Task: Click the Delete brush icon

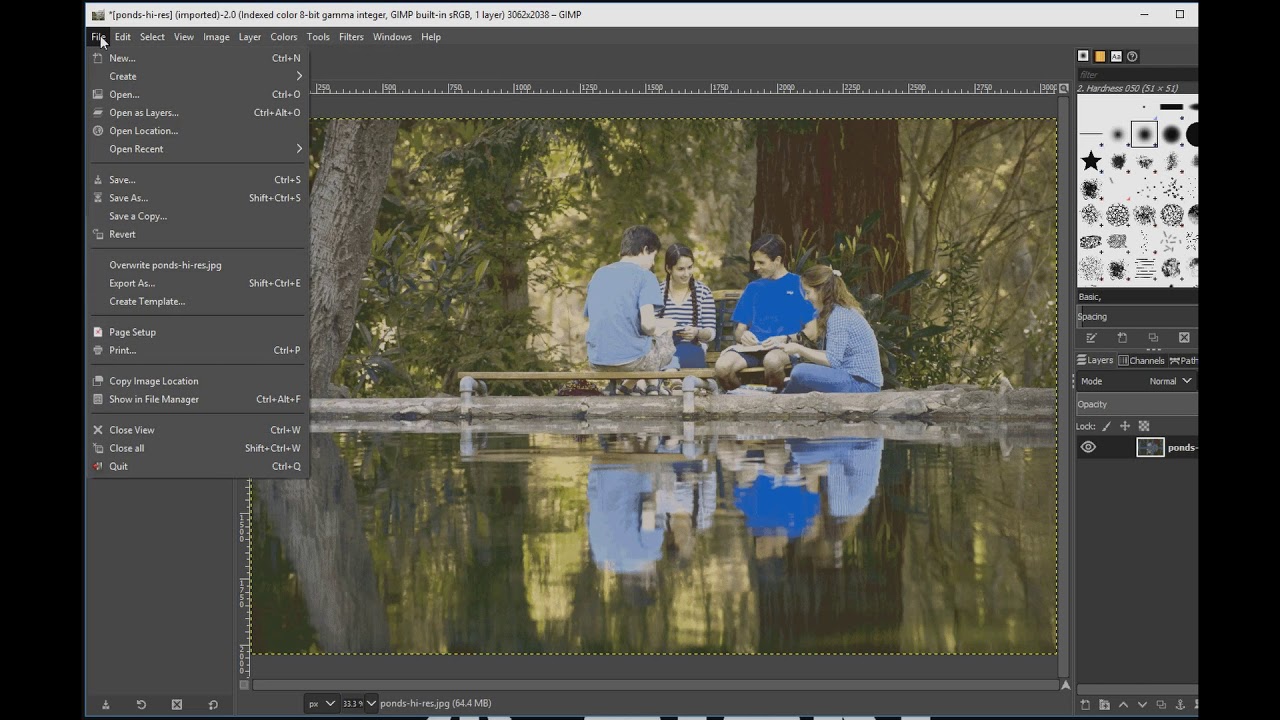Action: pyautogui.click(x=1184, y=338)
